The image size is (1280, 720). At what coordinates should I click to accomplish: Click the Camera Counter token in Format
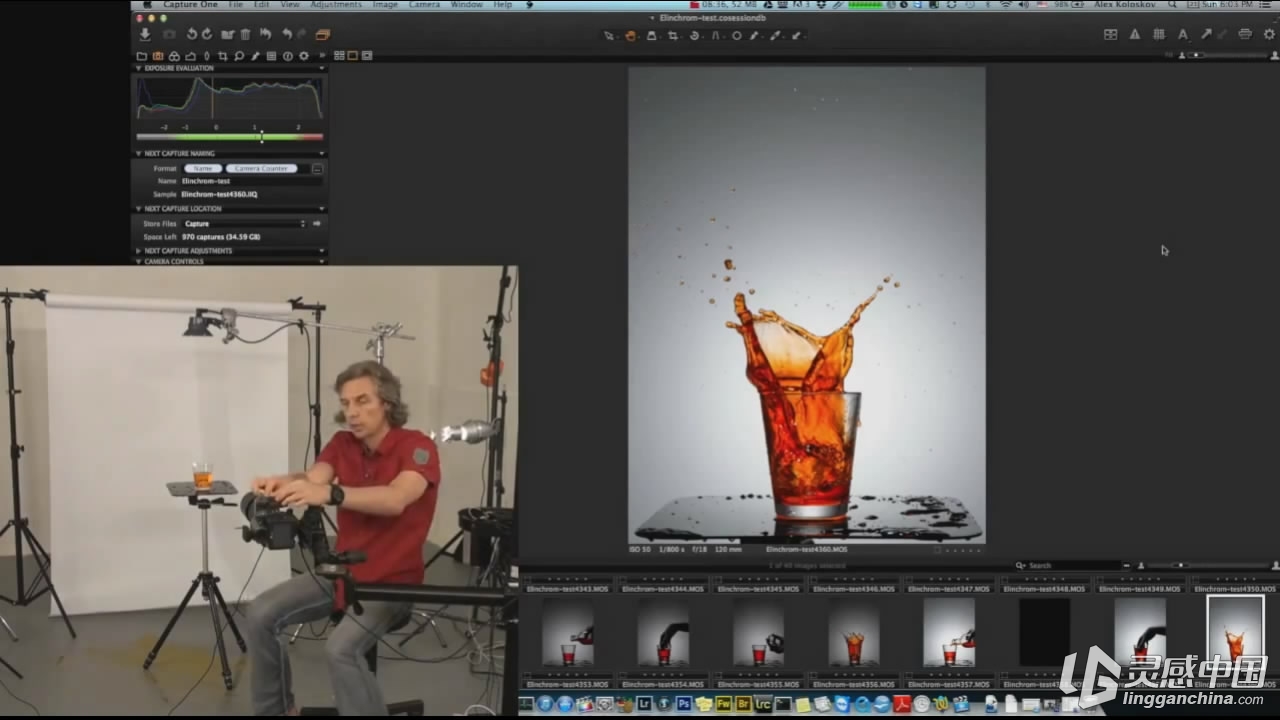tap(262, 168)
